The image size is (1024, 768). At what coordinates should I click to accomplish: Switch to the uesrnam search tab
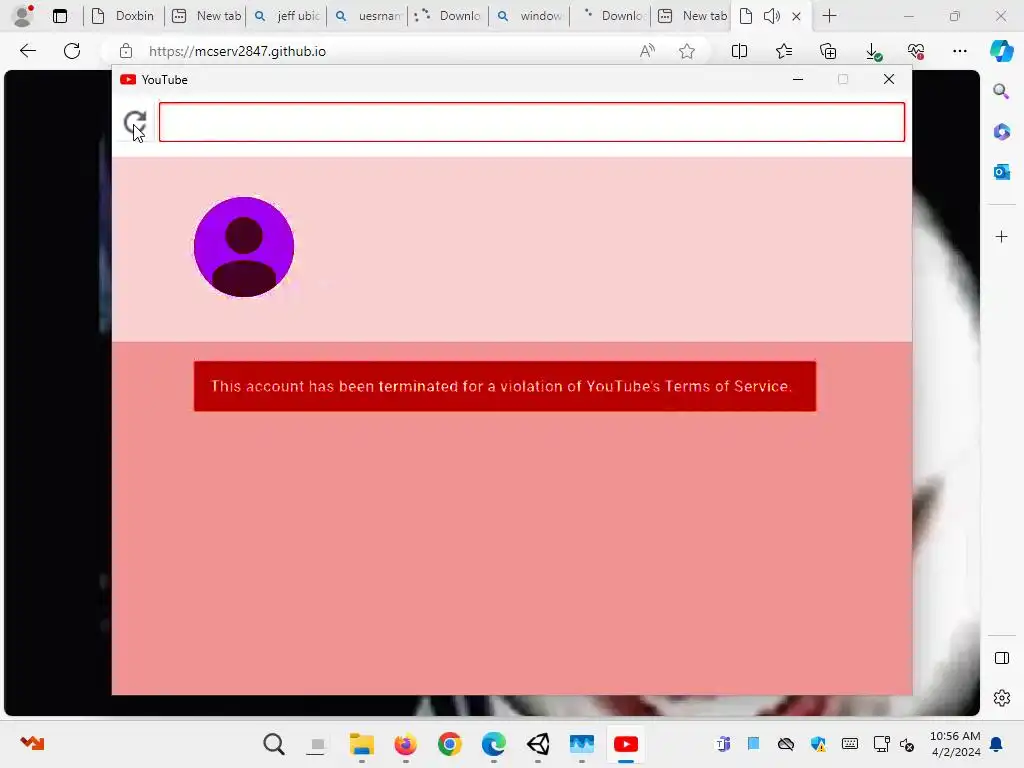(368, 16)
